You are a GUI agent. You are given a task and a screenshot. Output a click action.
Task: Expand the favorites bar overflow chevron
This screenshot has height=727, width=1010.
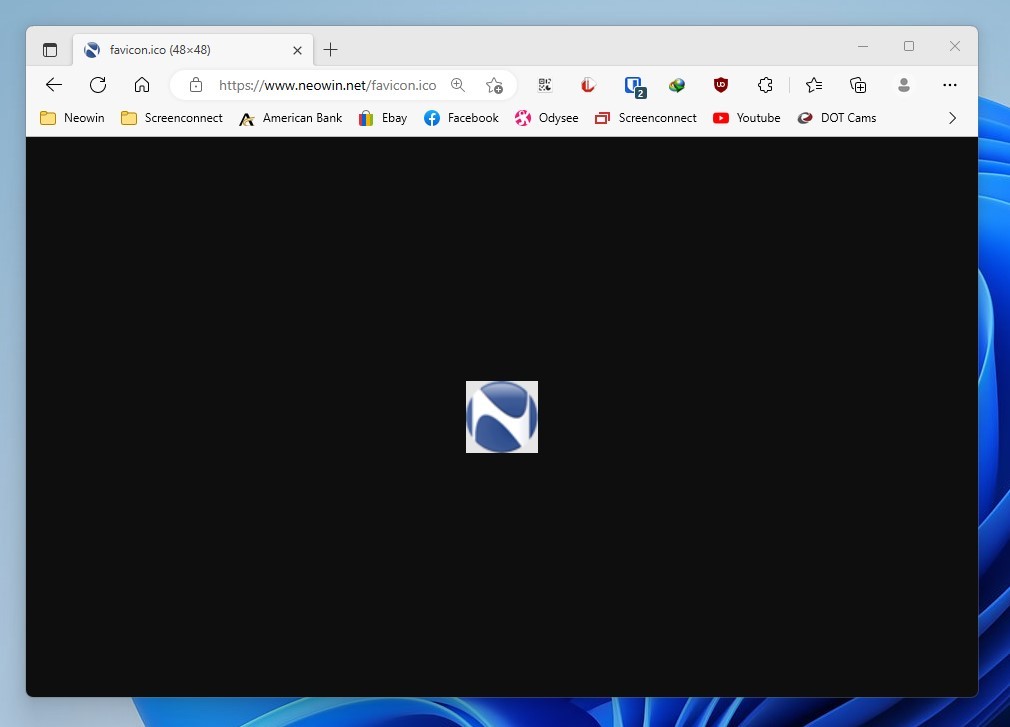coord(953,118)
